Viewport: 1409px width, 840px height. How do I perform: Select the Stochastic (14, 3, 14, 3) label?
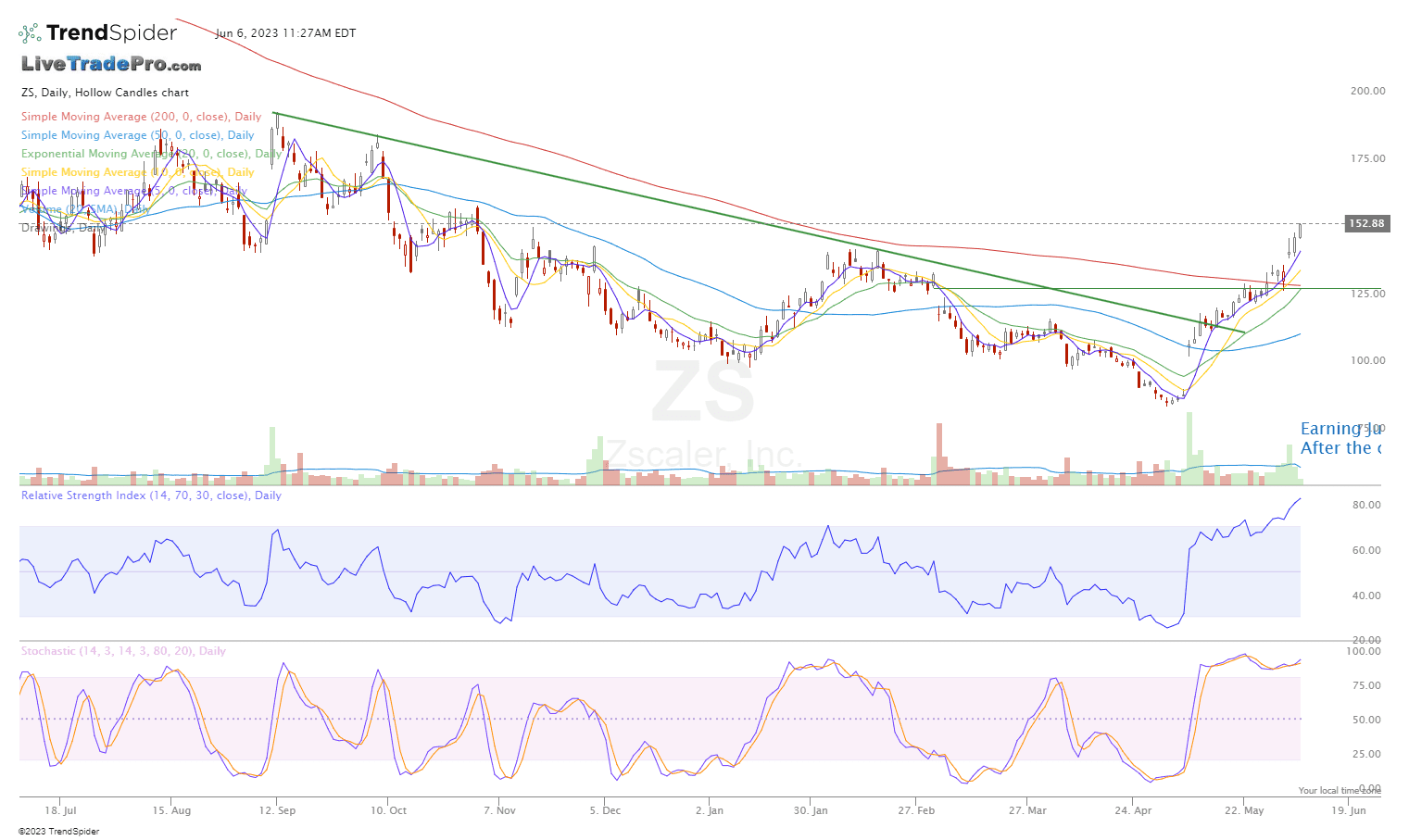123,650
